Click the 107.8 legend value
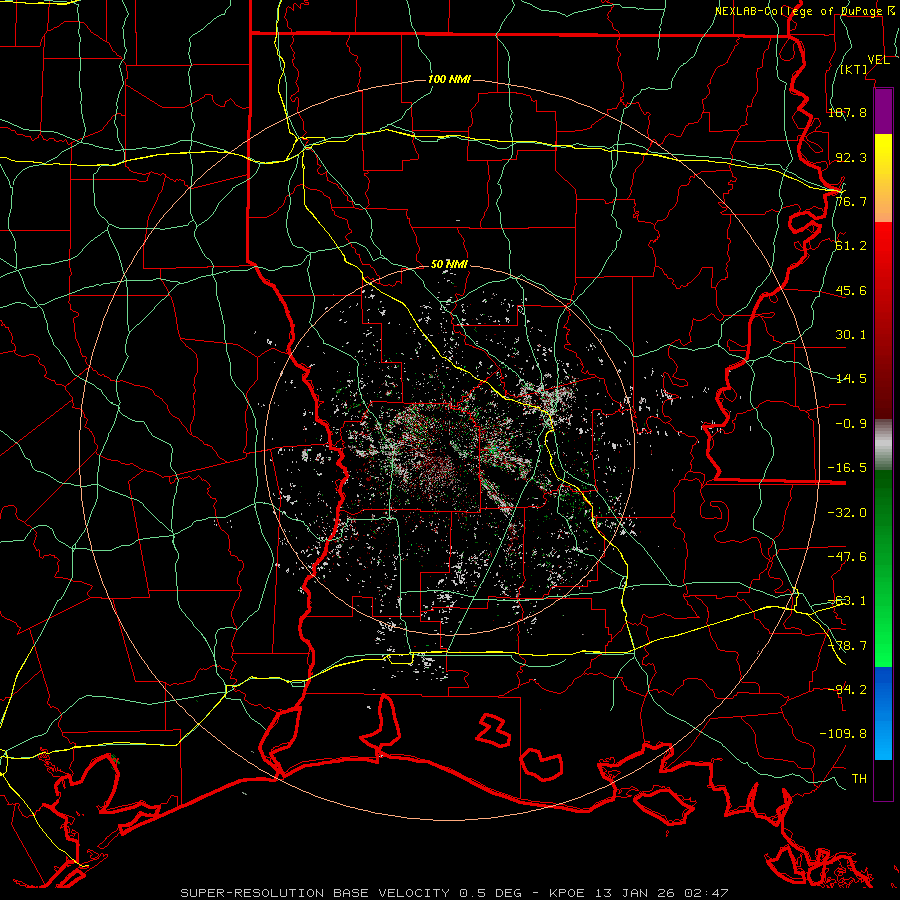Viewport: 900px width, 900px height. [x=847, y=112]
